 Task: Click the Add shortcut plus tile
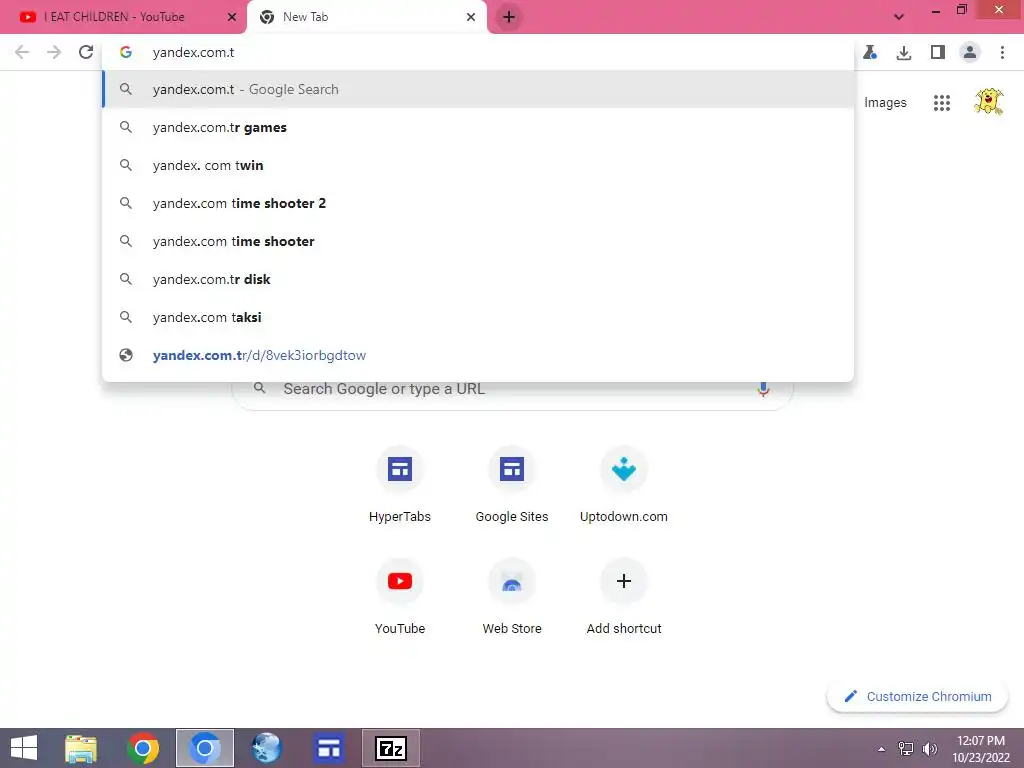pyautogui.click(x=624, y=598)
